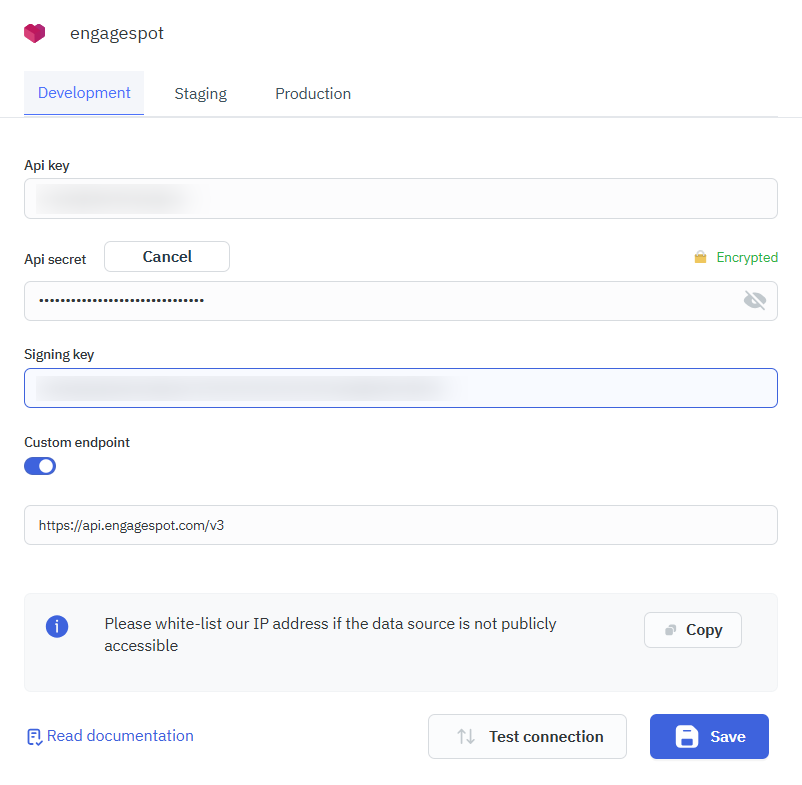Click the documentation icon beside Read documentation
The height and width of the screenshot is (785, 802).
coord(34,737)
